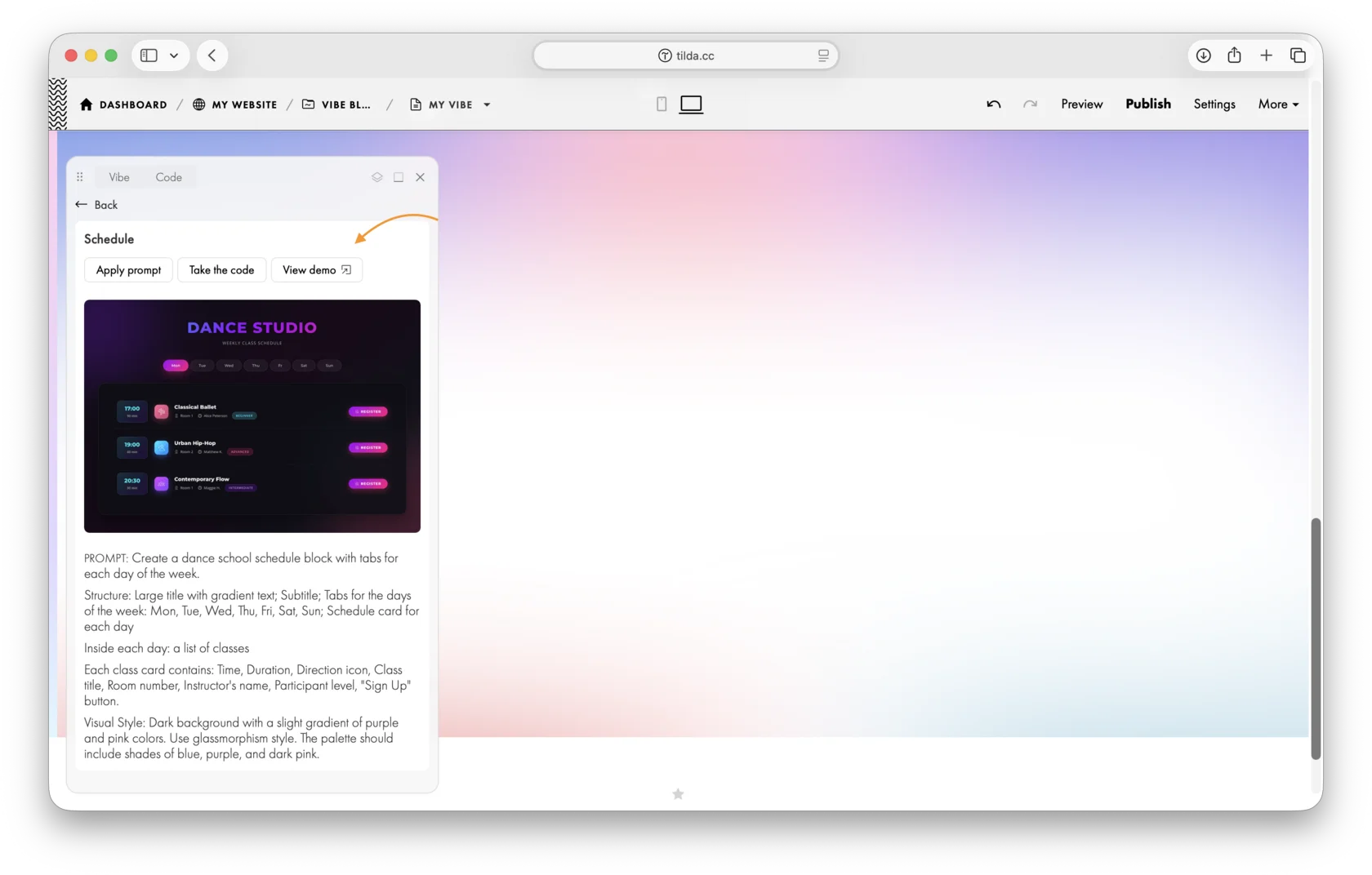Go back in browser history
Screen dimensions: 1372x875
click(x=212, y=56)
